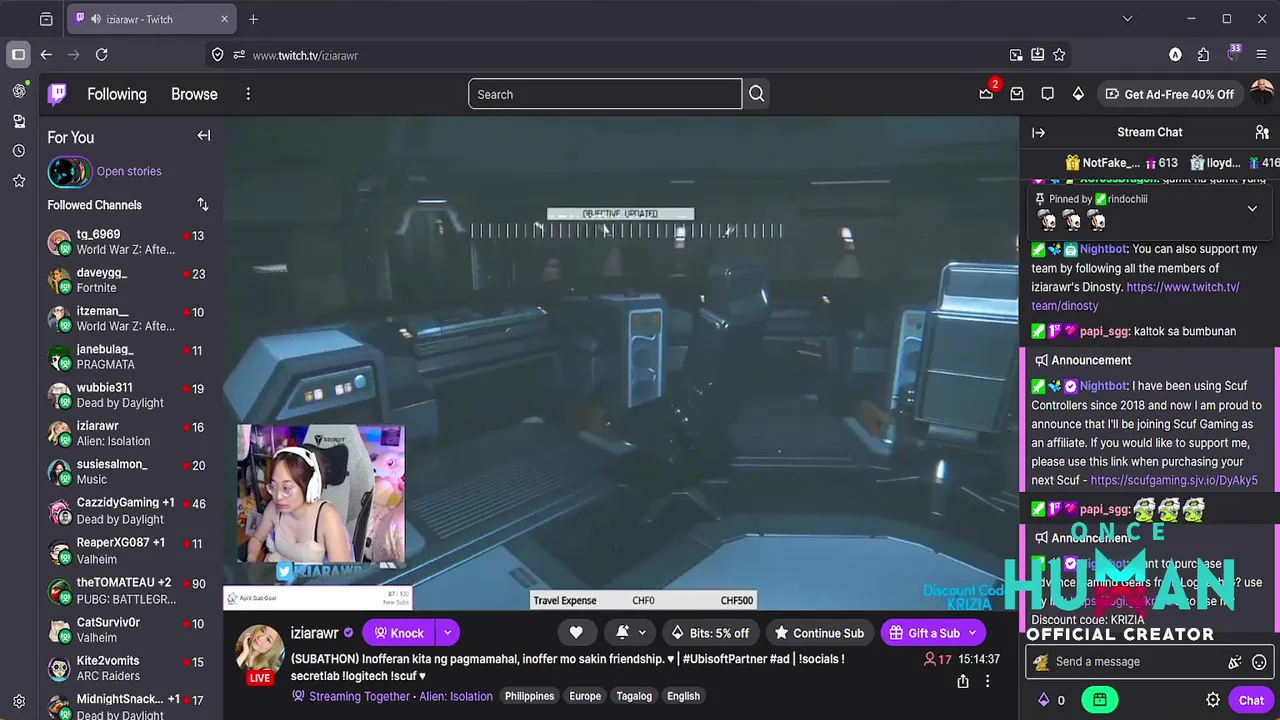Open channel points balance button
The image size is (1280, 720).
click(x=1051, y=700)
